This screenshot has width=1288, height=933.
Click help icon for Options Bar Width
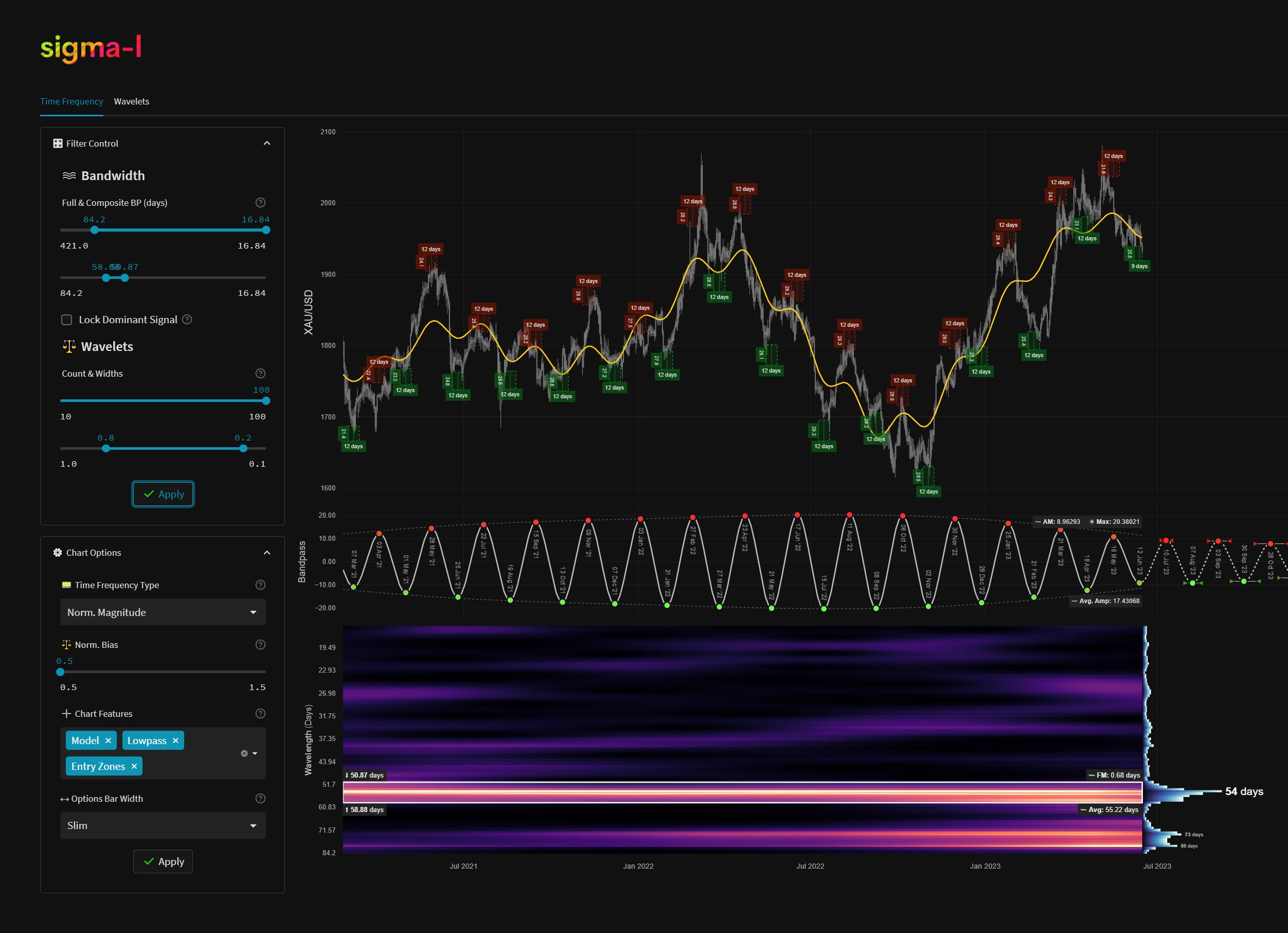[260, 798]
